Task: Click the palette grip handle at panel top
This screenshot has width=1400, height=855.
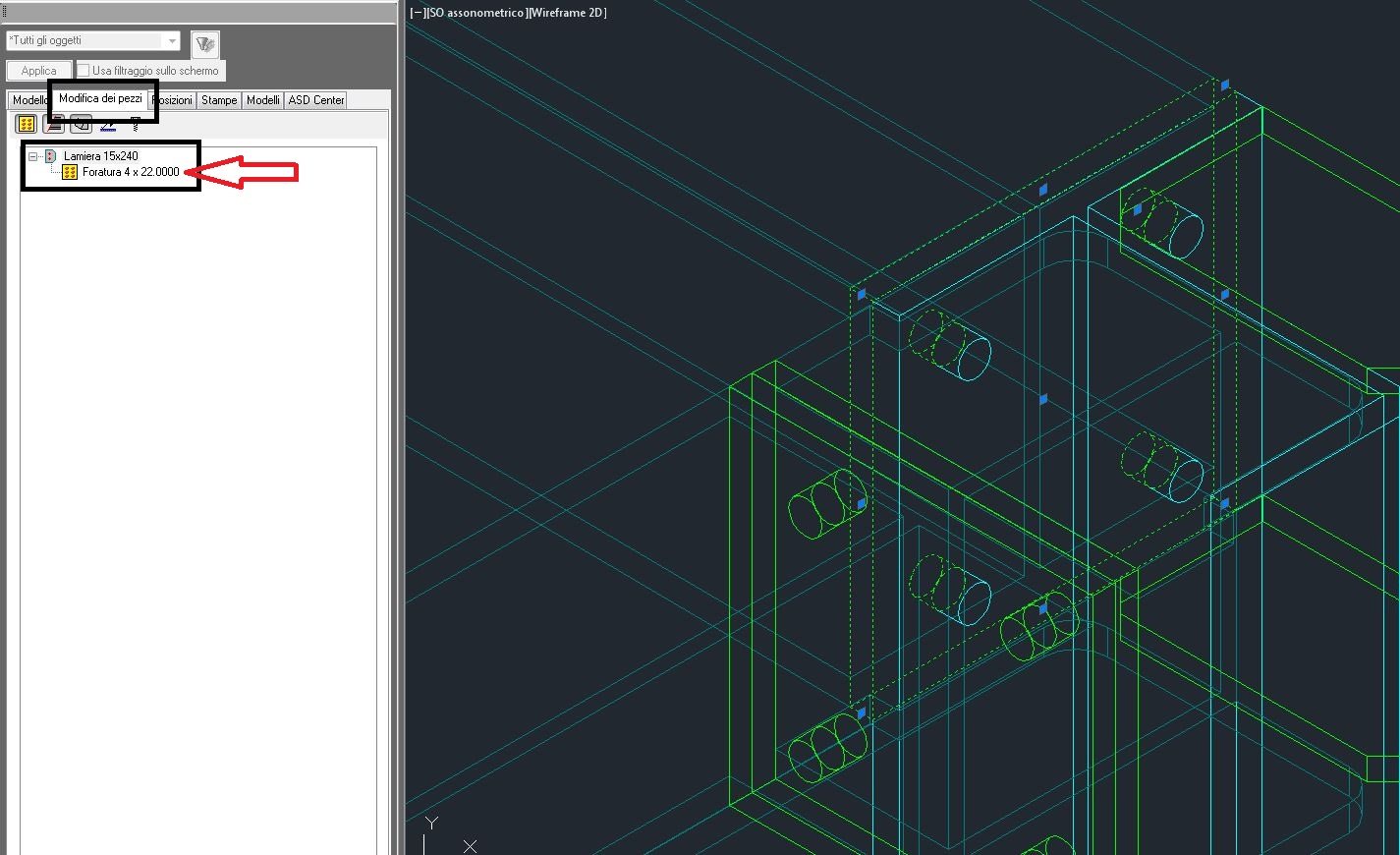Action: click(x=5, y=12)
